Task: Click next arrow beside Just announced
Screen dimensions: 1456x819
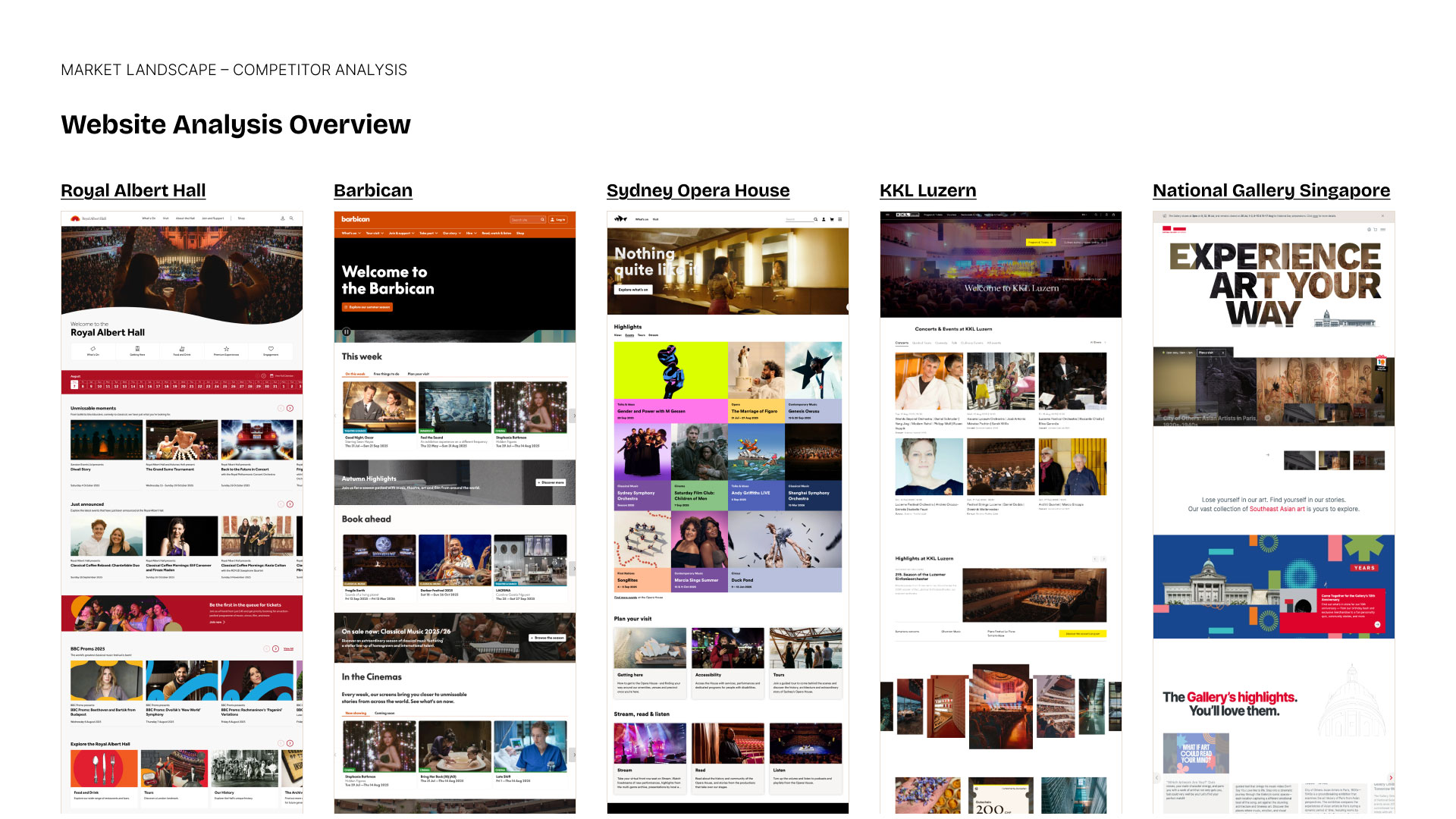Action: pyautogui.click(x=290, y=504)
